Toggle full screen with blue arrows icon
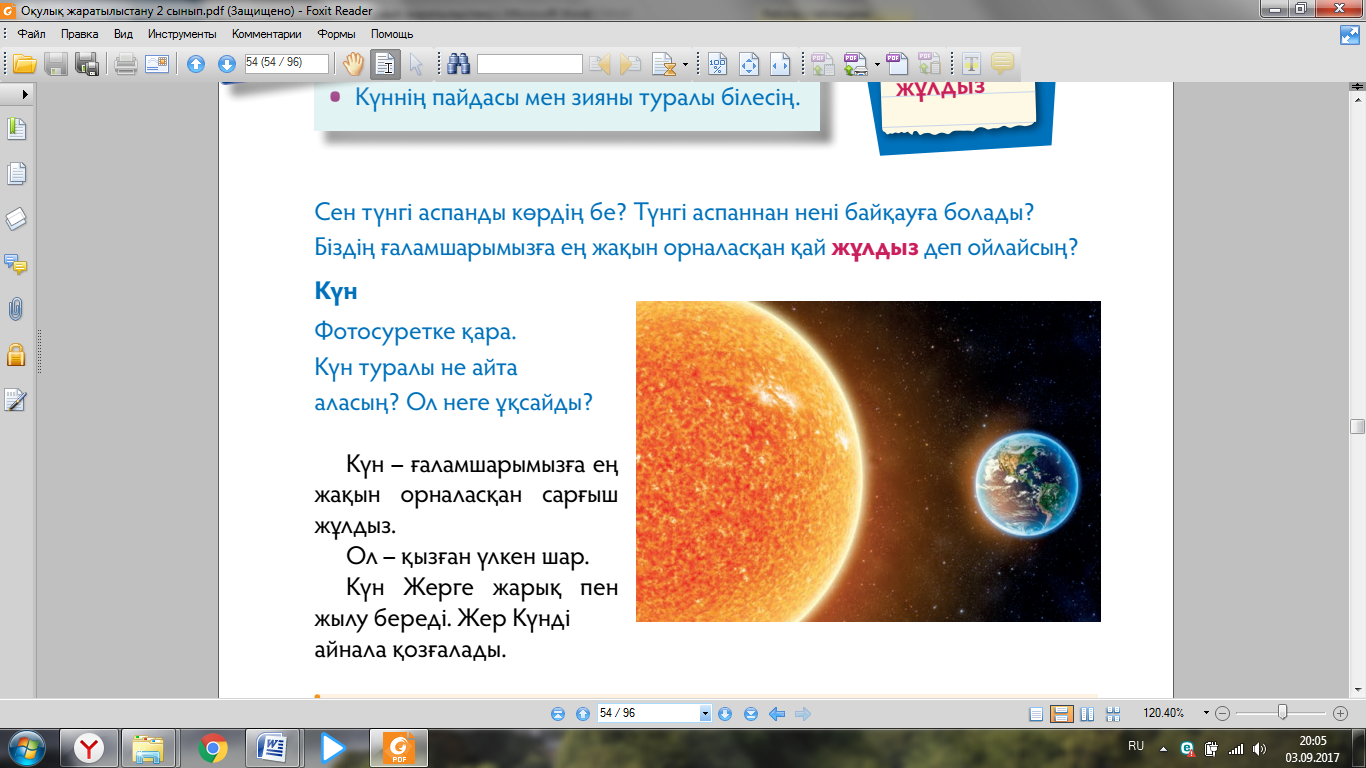The image size is (1366, 768). [x=1350, y=35]
